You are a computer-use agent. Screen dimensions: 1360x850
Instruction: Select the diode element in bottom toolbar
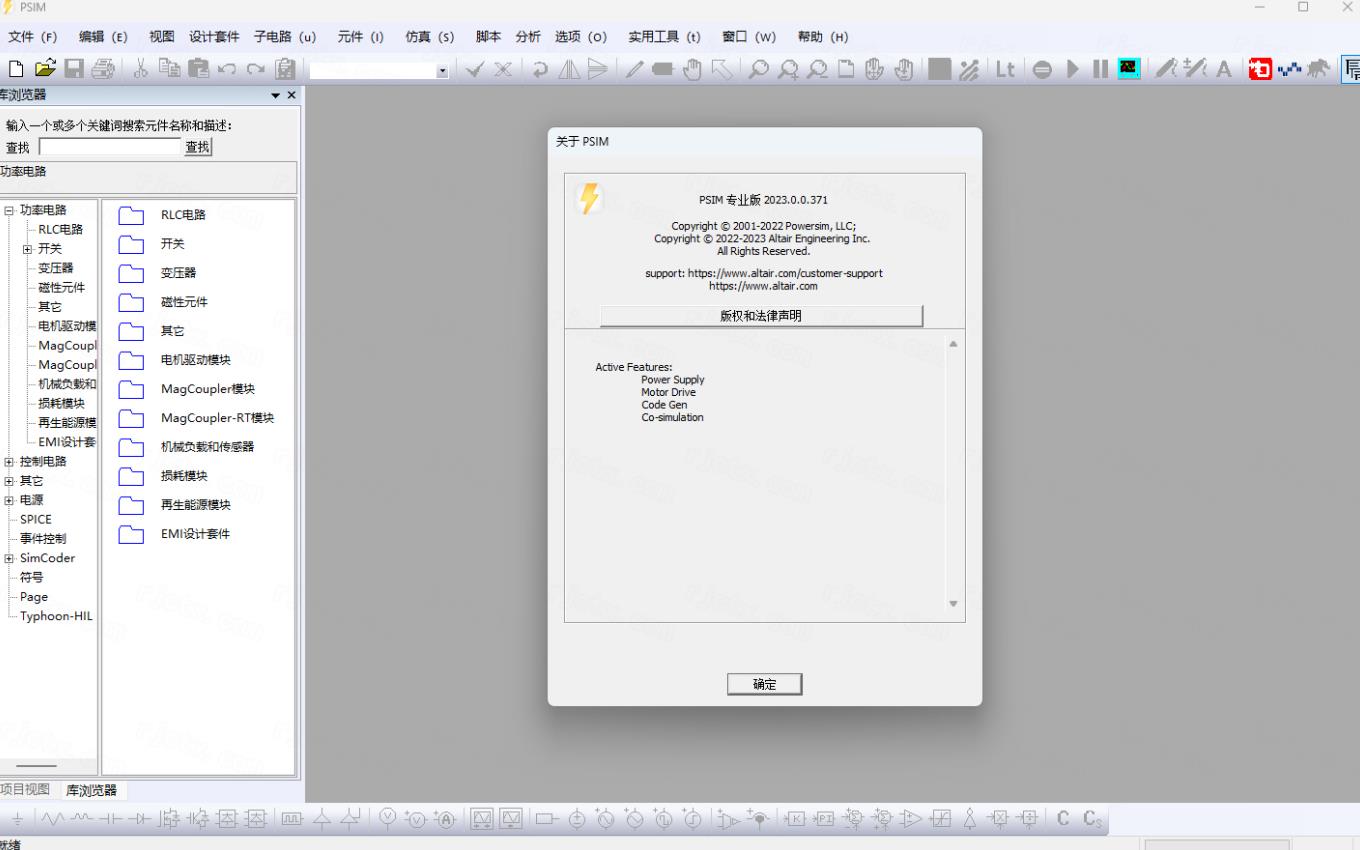tap(138, 819)
